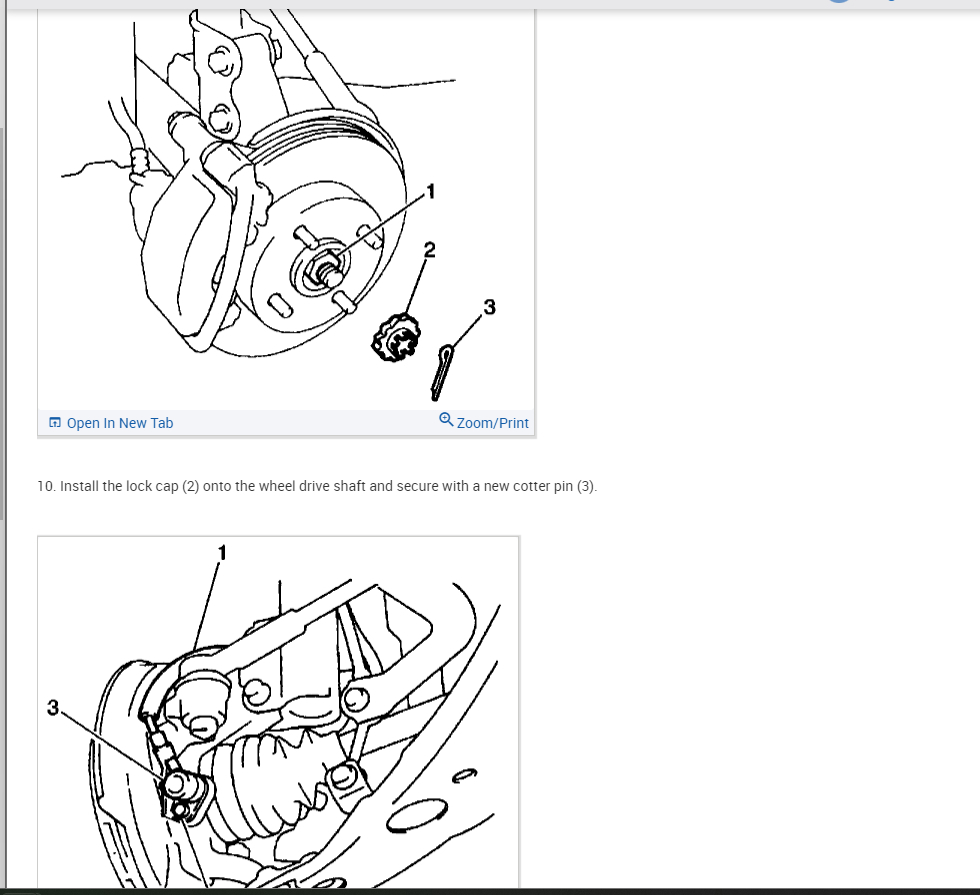Click the drive shaft boot diagram image
Viewport: 980px width, 895px height.
pos(278,712)
